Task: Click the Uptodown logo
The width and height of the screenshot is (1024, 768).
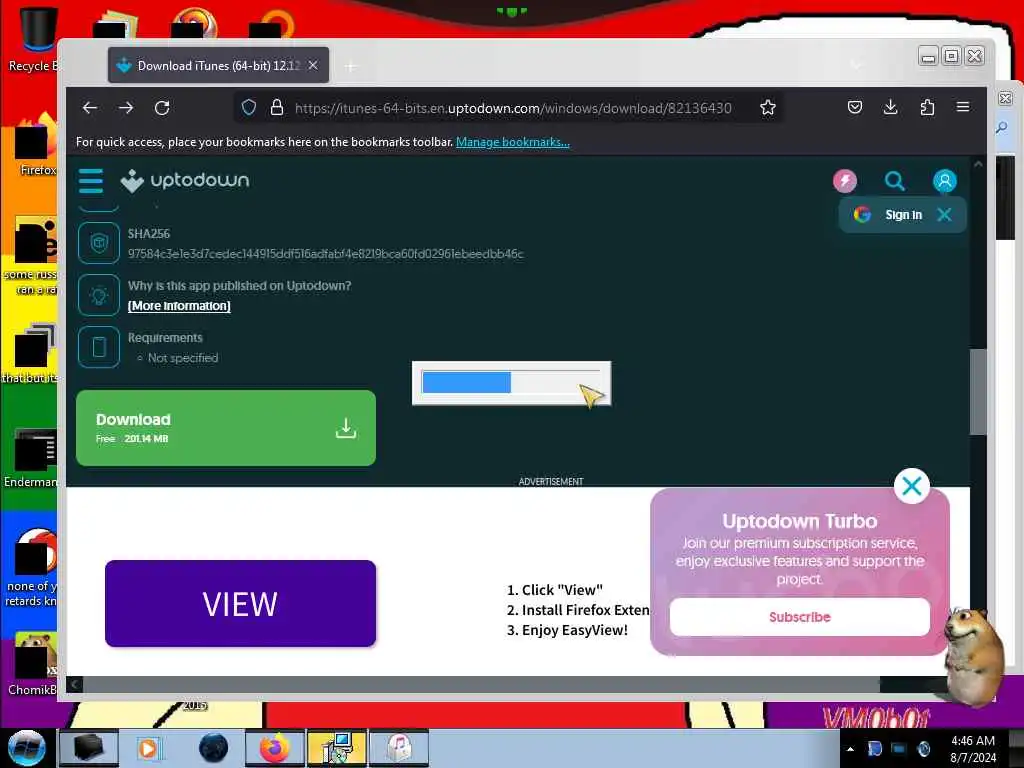Action: pyautogui.click(x=185, y=181)
